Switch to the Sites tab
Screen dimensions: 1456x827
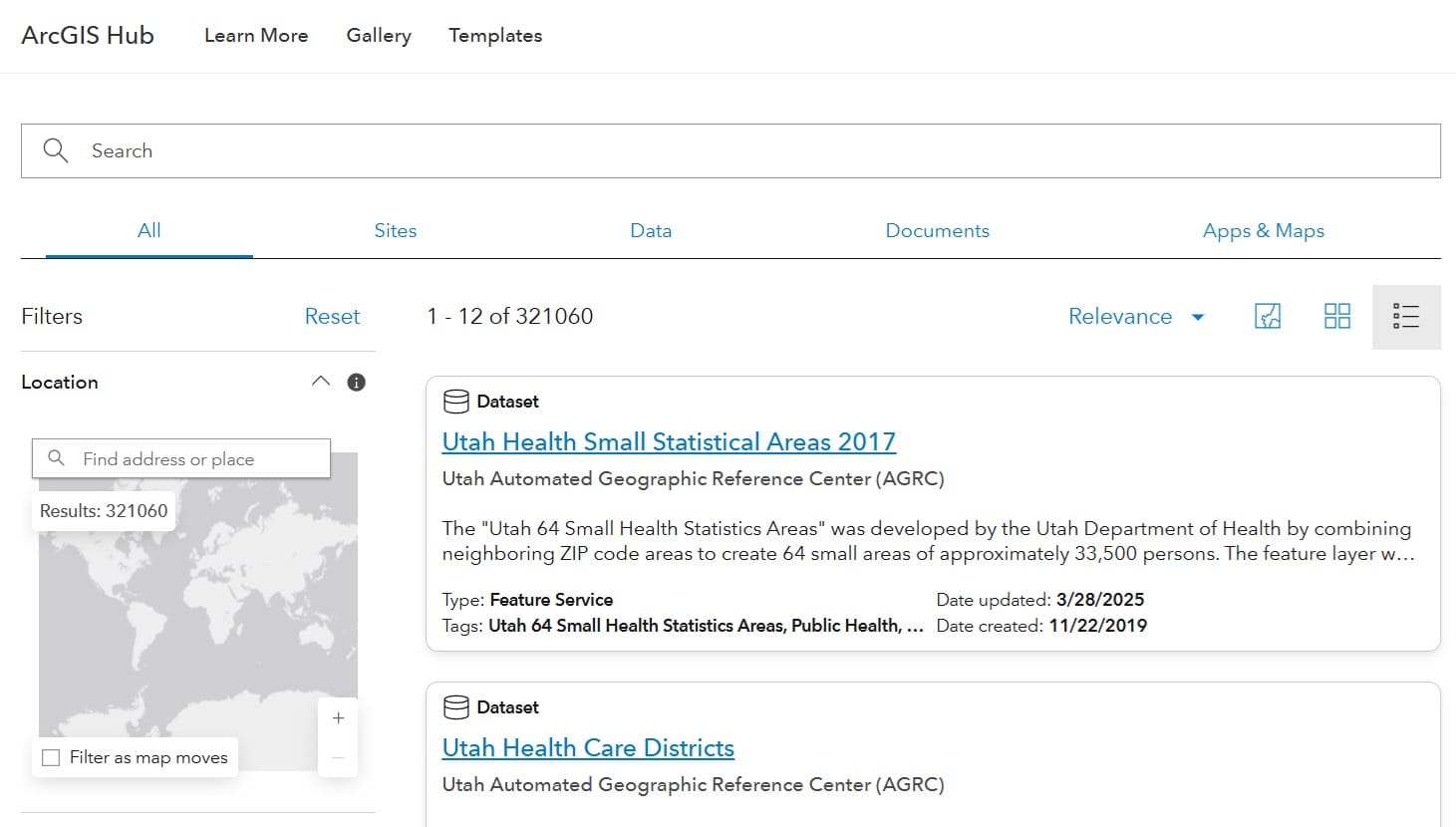click(x=396, y=230)
